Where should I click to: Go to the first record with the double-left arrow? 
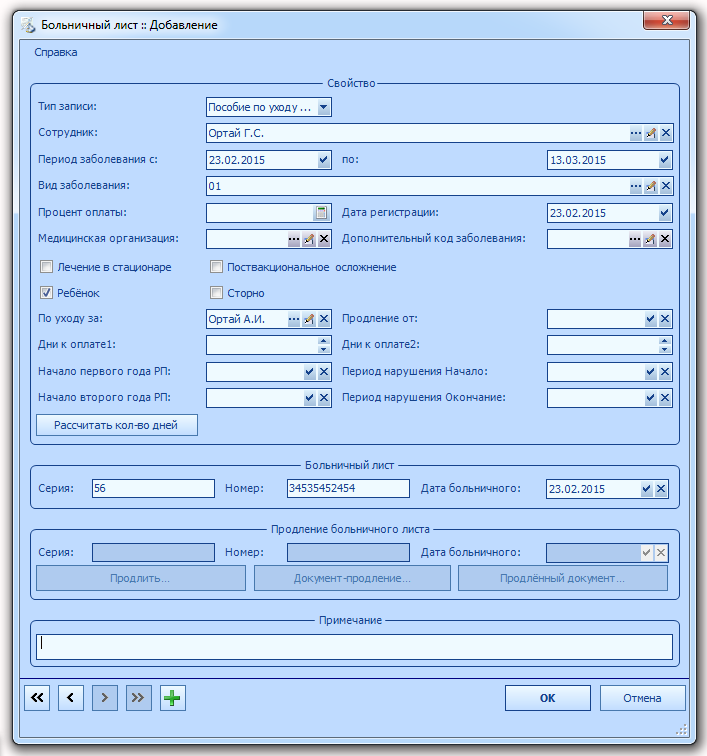point(37,698)
